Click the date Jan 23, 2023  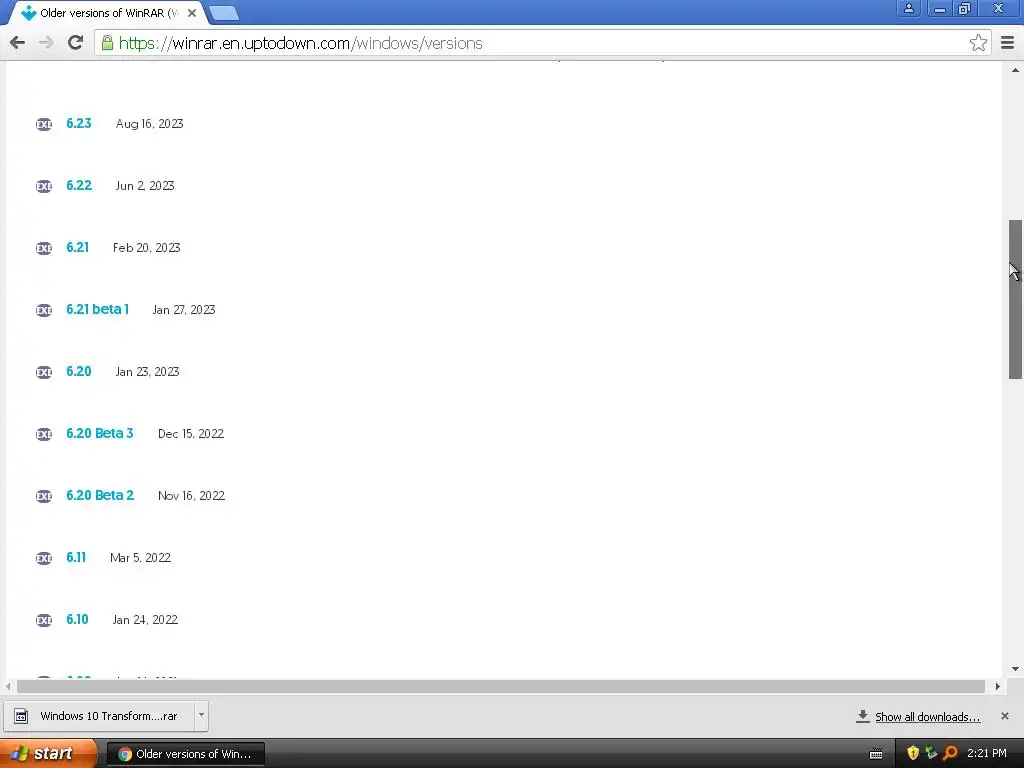click(147, 372)
